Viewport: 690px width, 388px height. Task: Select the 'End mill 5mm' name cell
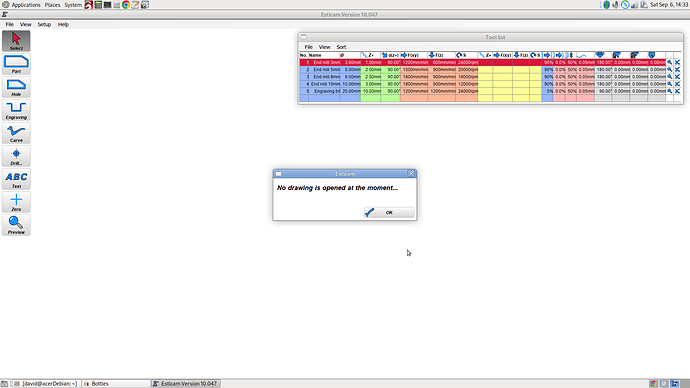(324, 70)
